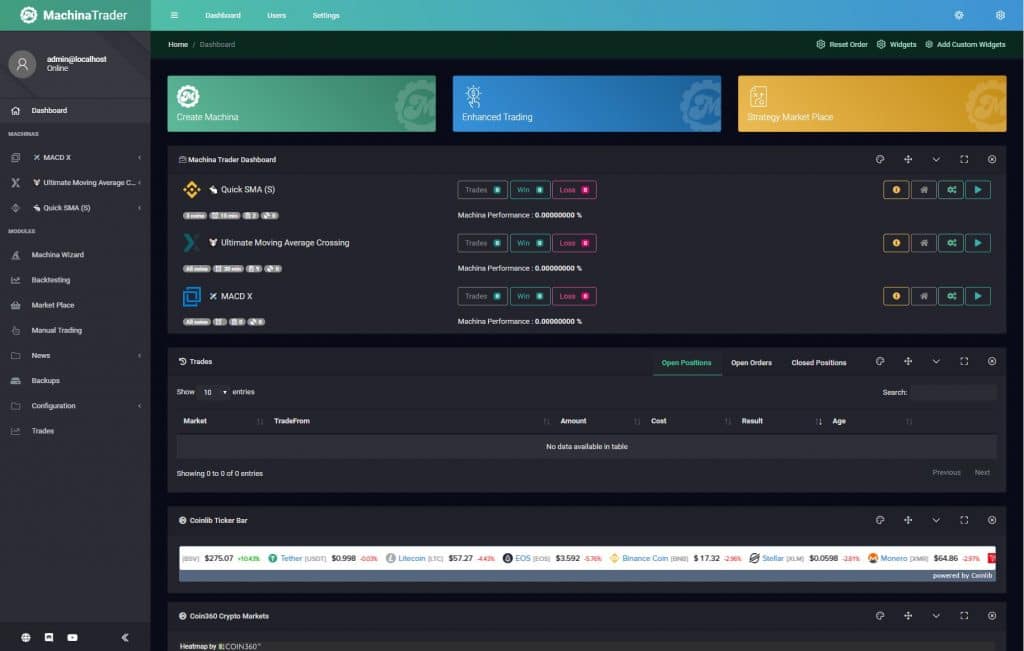
Task: Switch to the Closed Positions tab
Action: pyautogui.click(x=819, y=363)
